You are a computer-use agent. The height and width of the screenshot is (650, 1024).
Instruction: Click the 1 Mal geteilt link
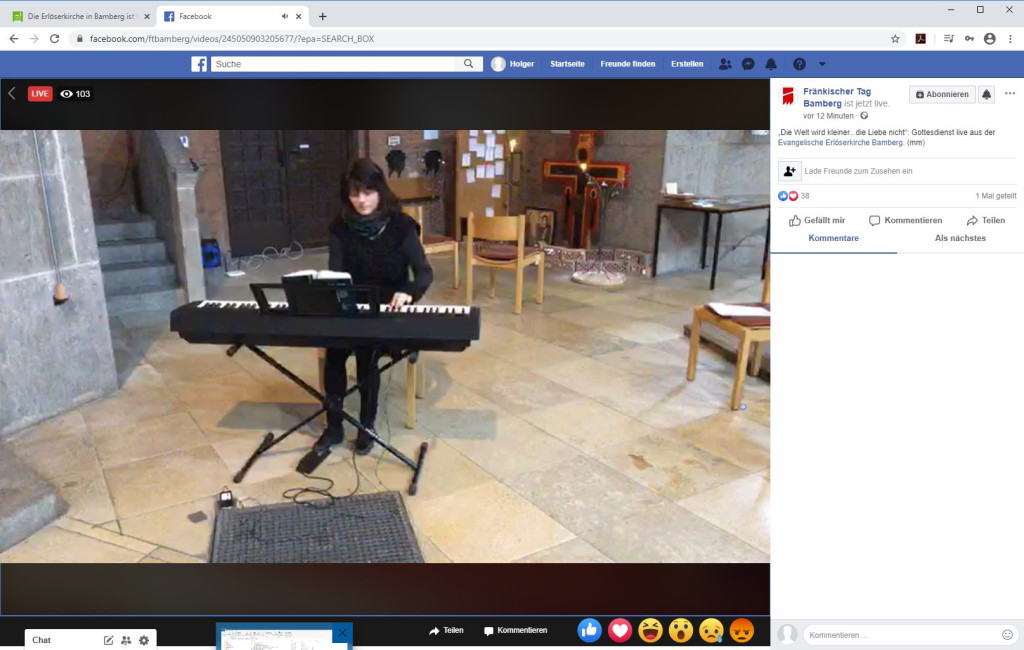pos(996,196)
